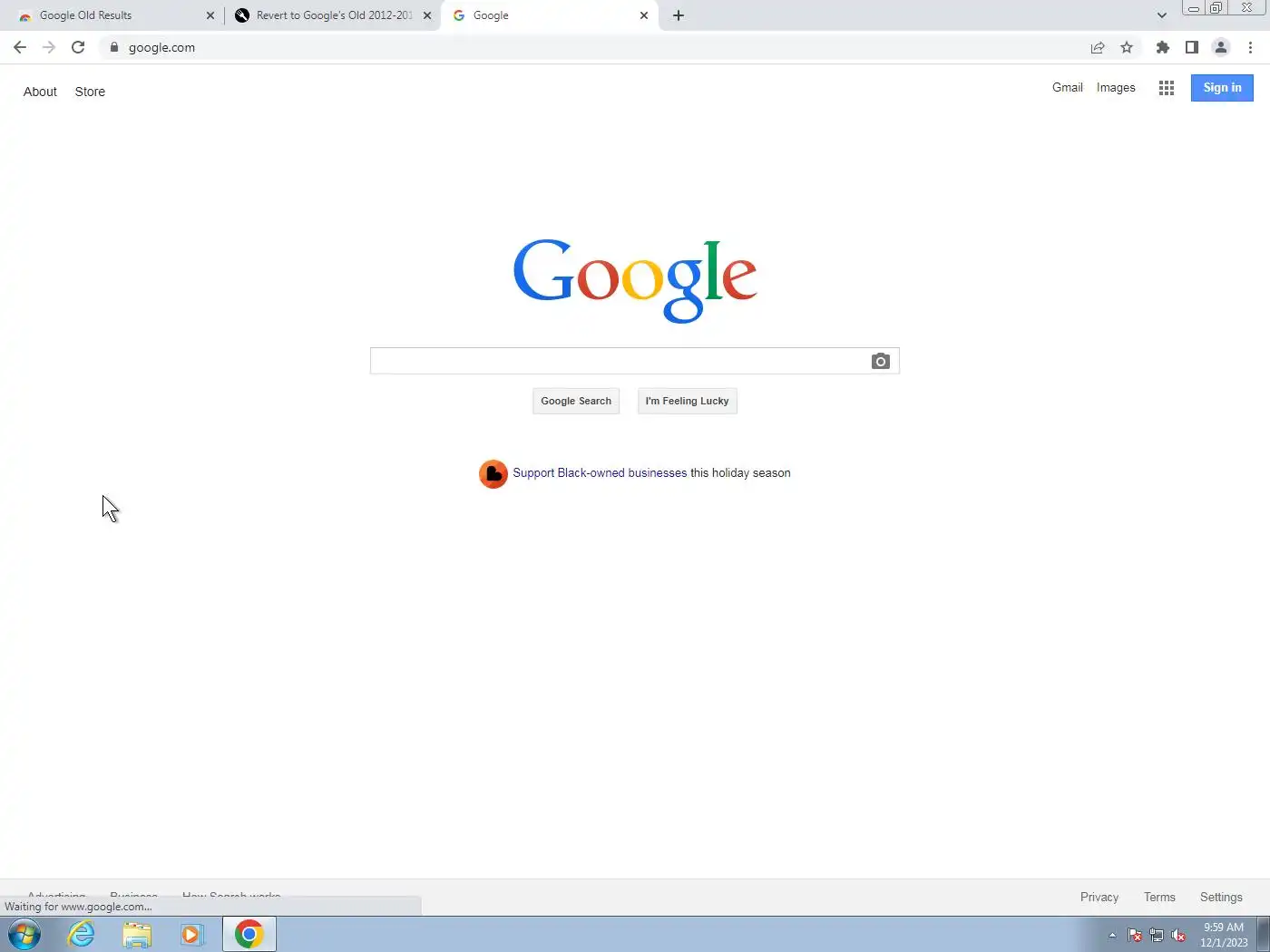The height and width of the screenshot is (952, 1270).
Task: Click the muted volume tray icon
Action: tap(1178, 935)
